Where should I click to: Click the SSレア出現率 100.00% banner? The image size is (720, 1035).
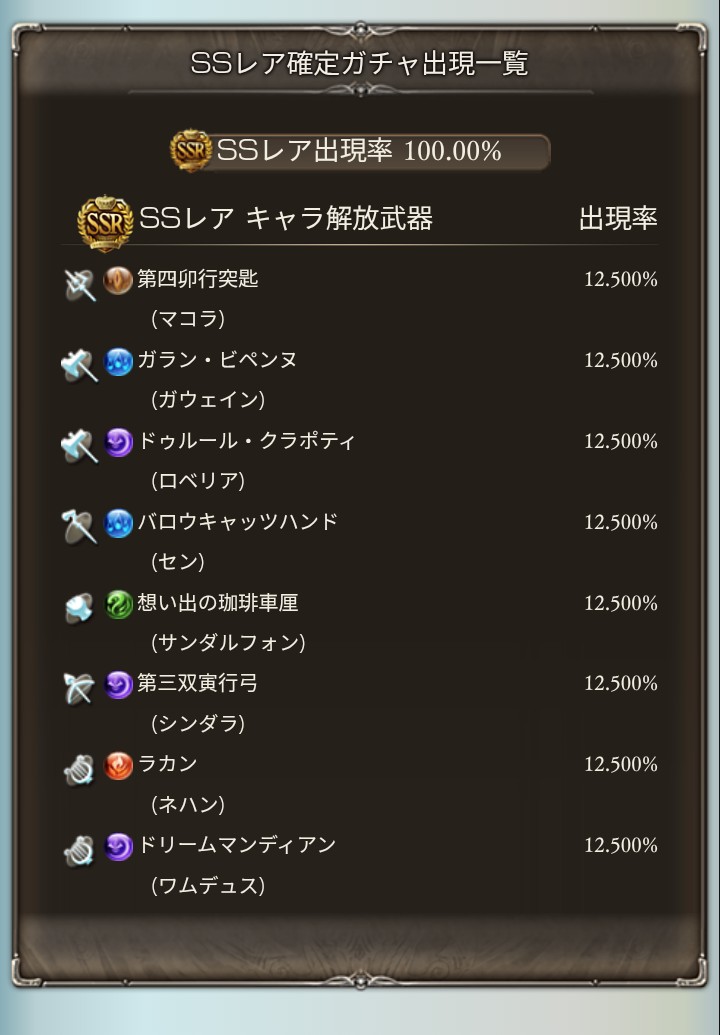coord(360,151)
